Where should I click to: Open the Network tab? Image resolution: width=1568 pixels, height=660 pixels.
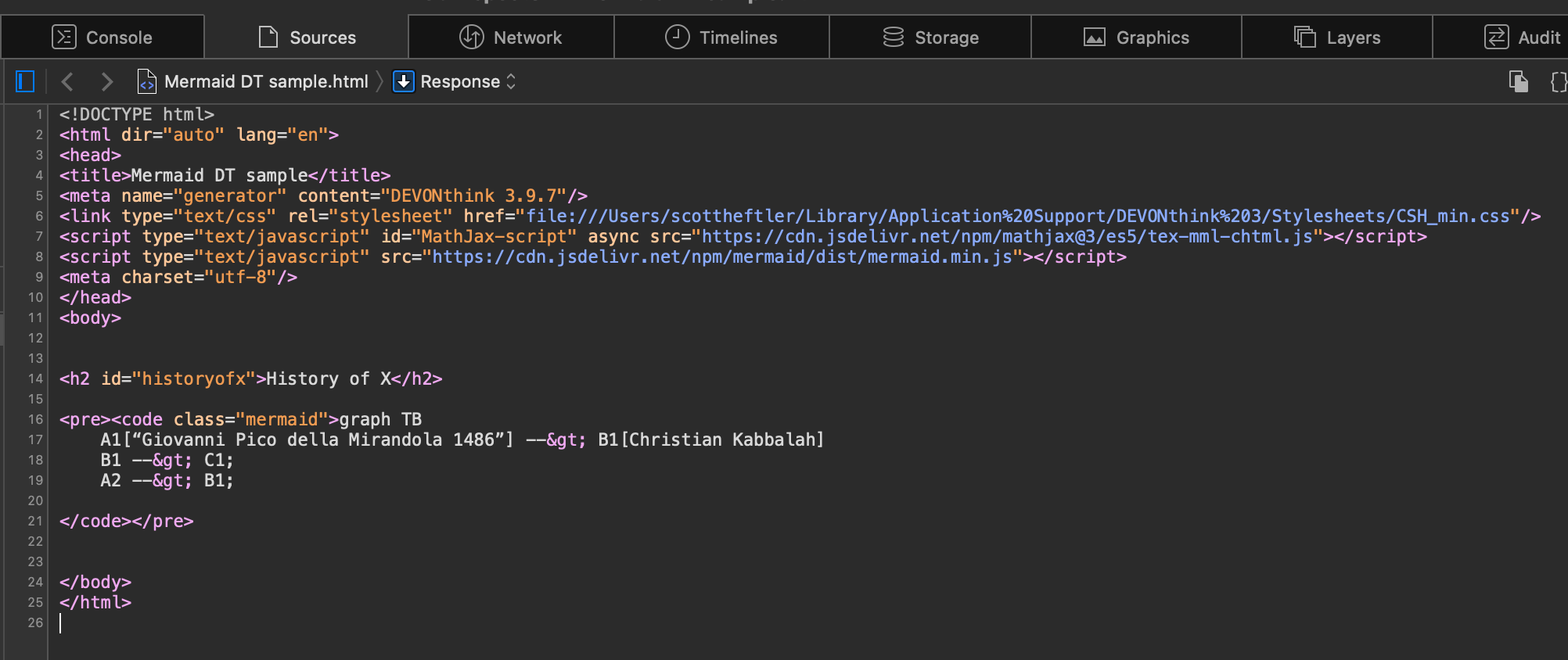click(511, 37)
